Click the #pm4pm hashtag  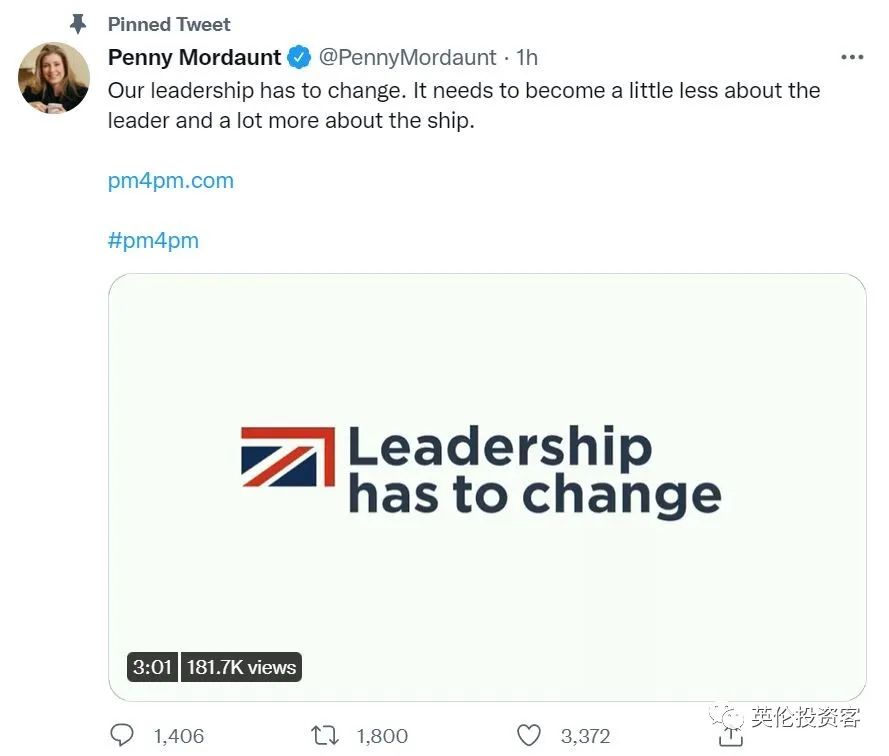pyautogui.click(x=153, y=240)
